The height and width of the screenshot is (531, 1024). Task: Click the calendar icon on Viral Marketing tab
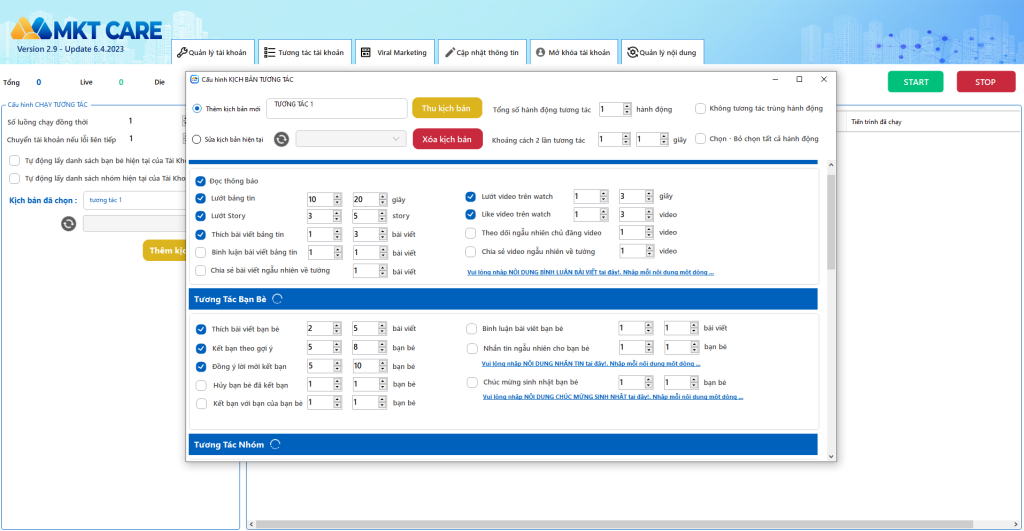tap(366, 52)
